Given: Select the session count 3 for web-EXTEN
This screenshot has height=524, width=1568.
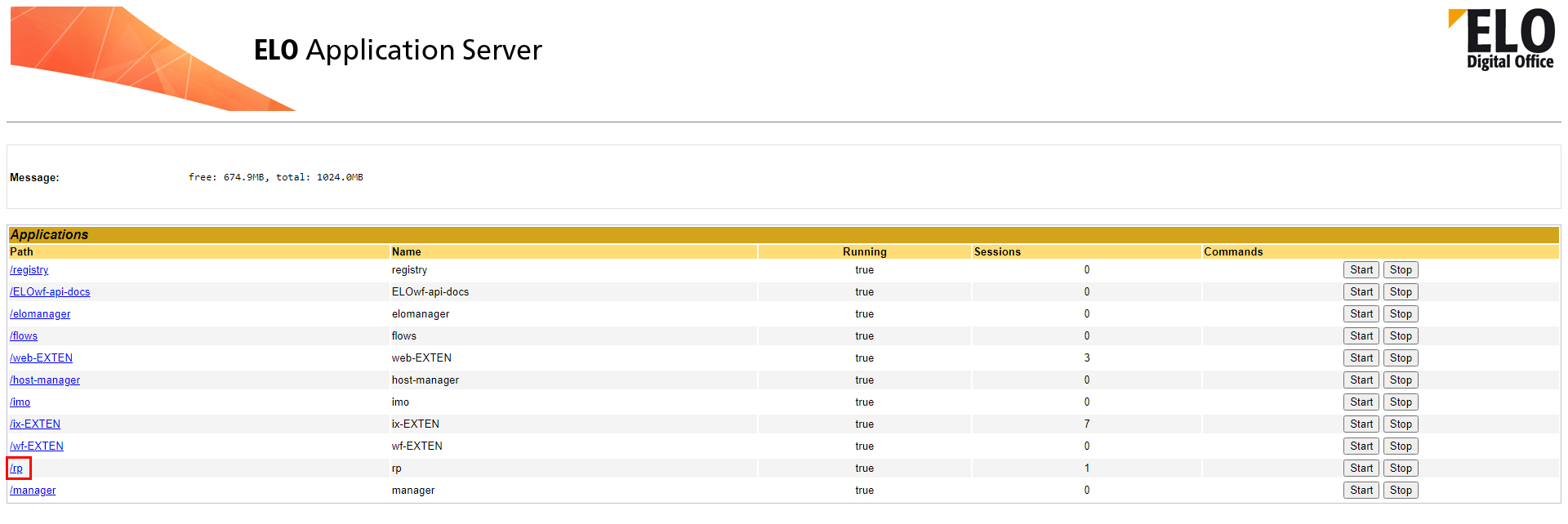Looking at the screenshot, I should (1087, 358).
